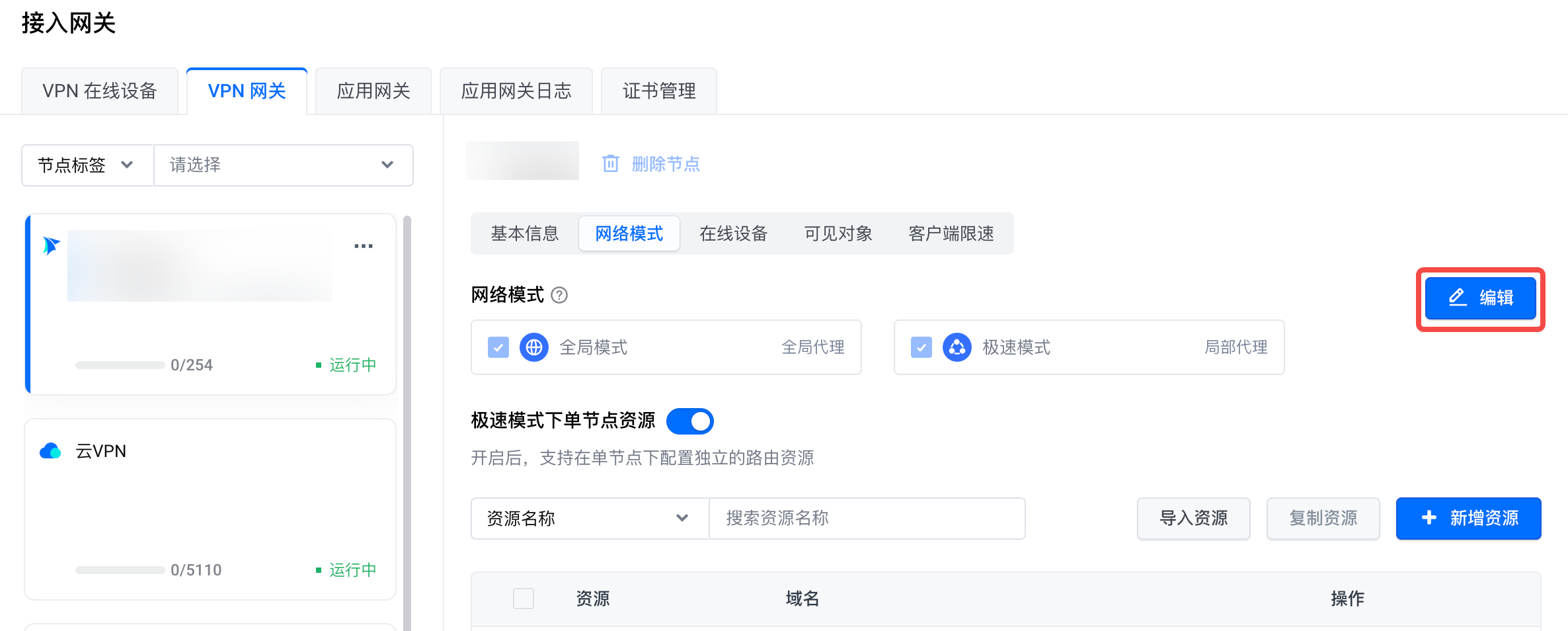The width and height of the screenshot is (1568, 631).
Task: Click the 云VPN cloud icon
Action: click(50, 451)
